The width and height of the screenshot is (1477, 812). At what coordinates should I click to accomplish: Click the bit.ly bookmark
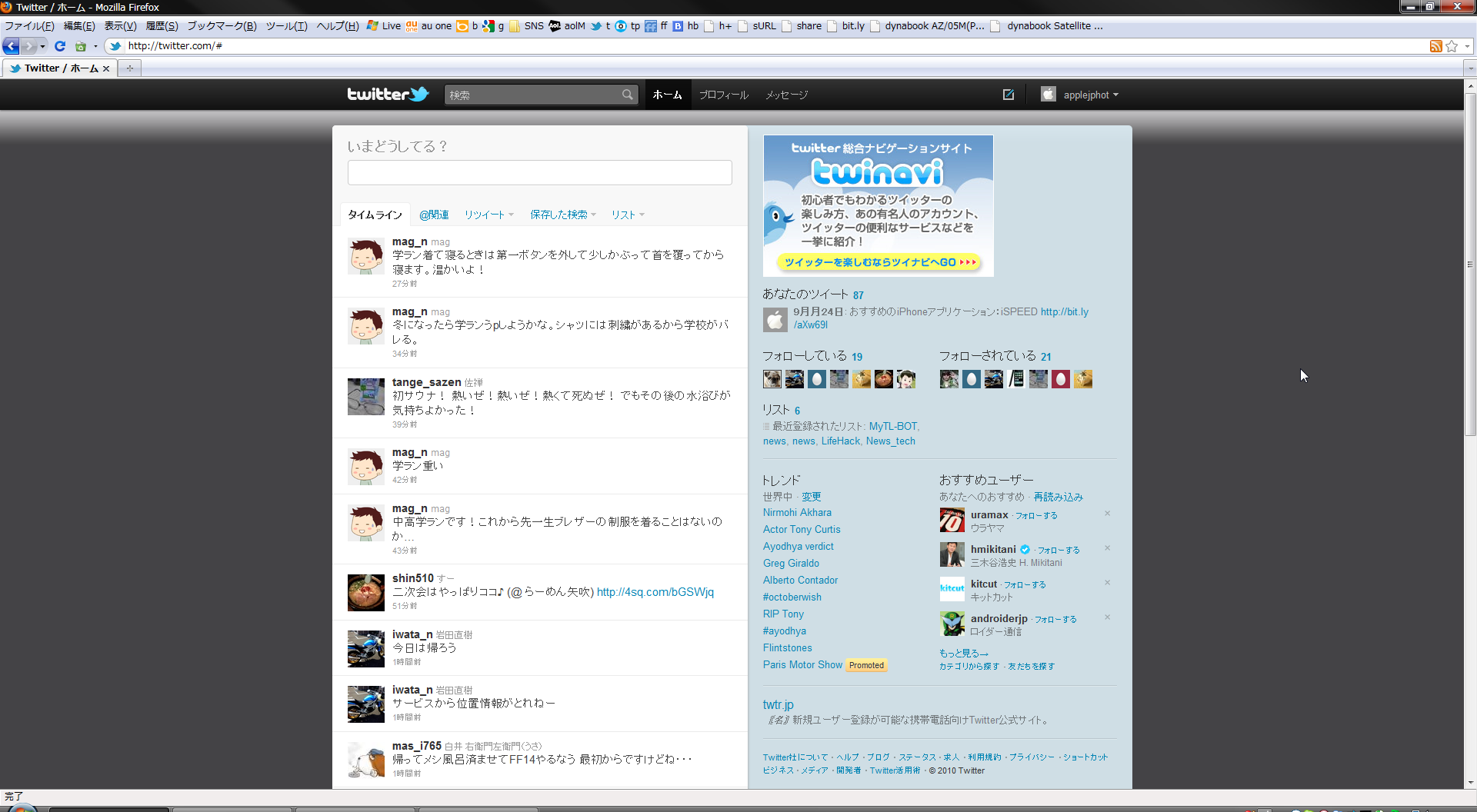(845, 26)
